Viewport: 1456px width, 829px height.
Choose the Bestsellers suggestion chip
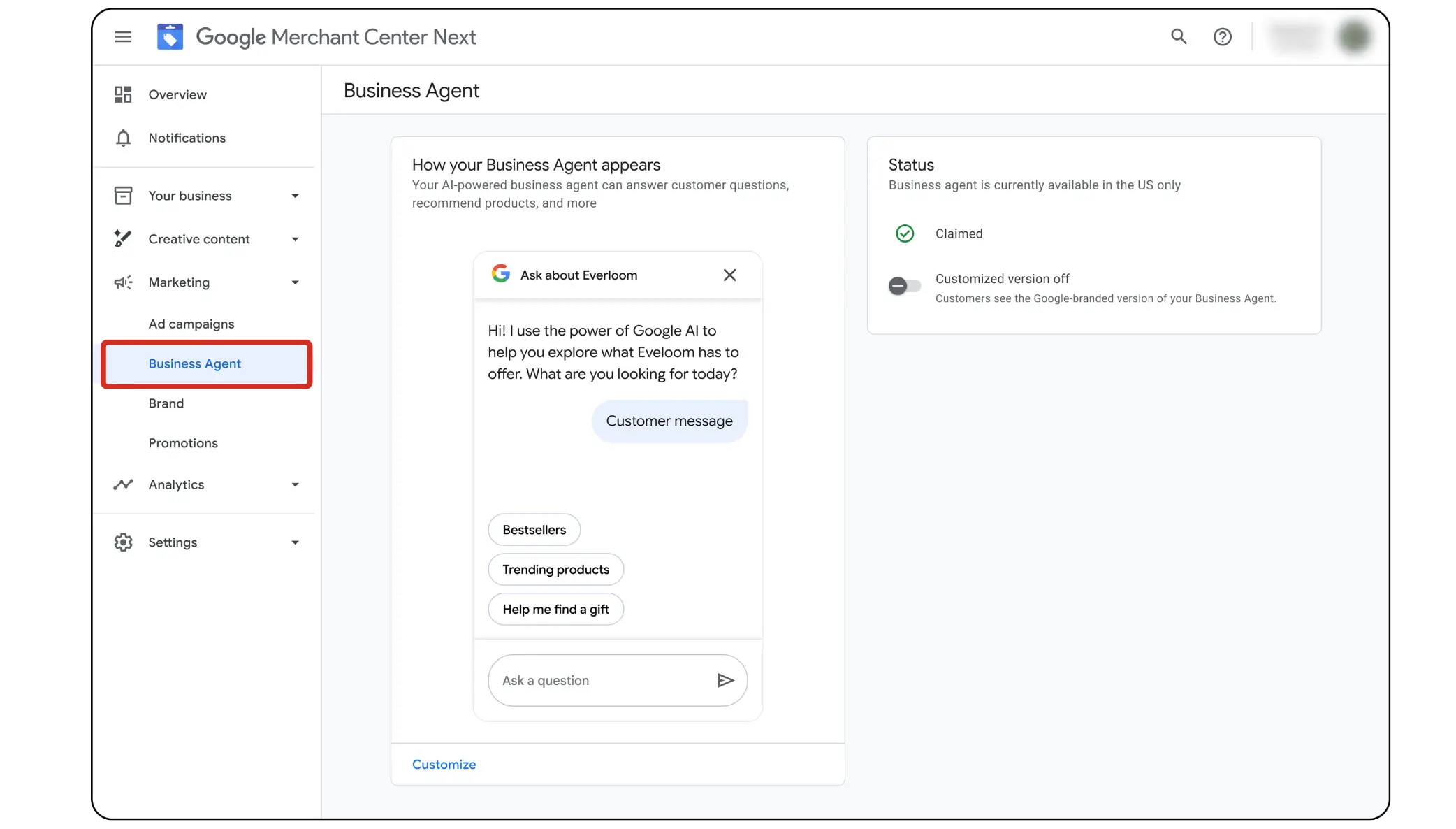pyautogui.click(x=534, y=530)
